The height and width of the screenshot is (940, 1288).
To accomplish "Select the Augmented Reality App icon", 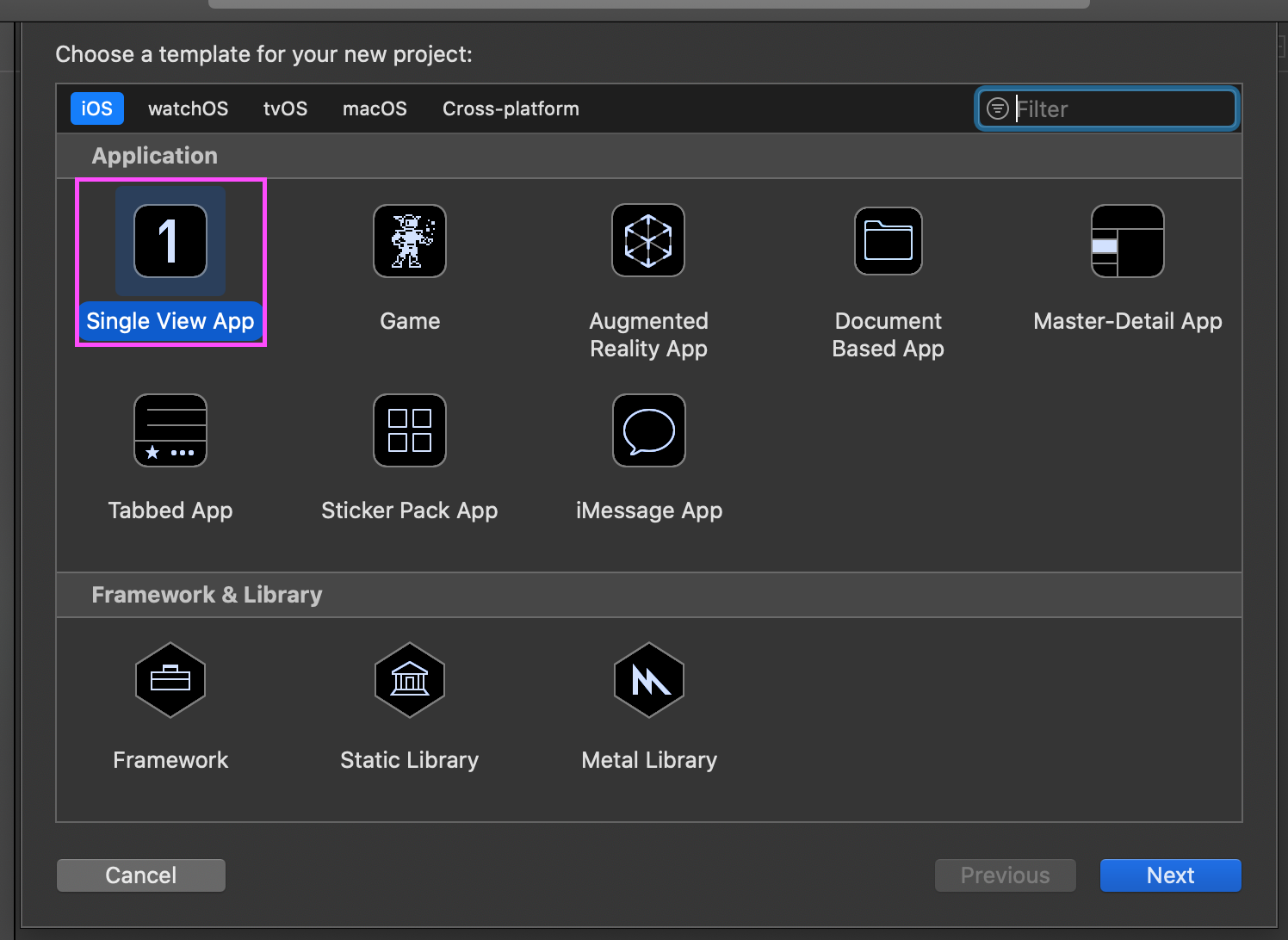I will point(648,241).
